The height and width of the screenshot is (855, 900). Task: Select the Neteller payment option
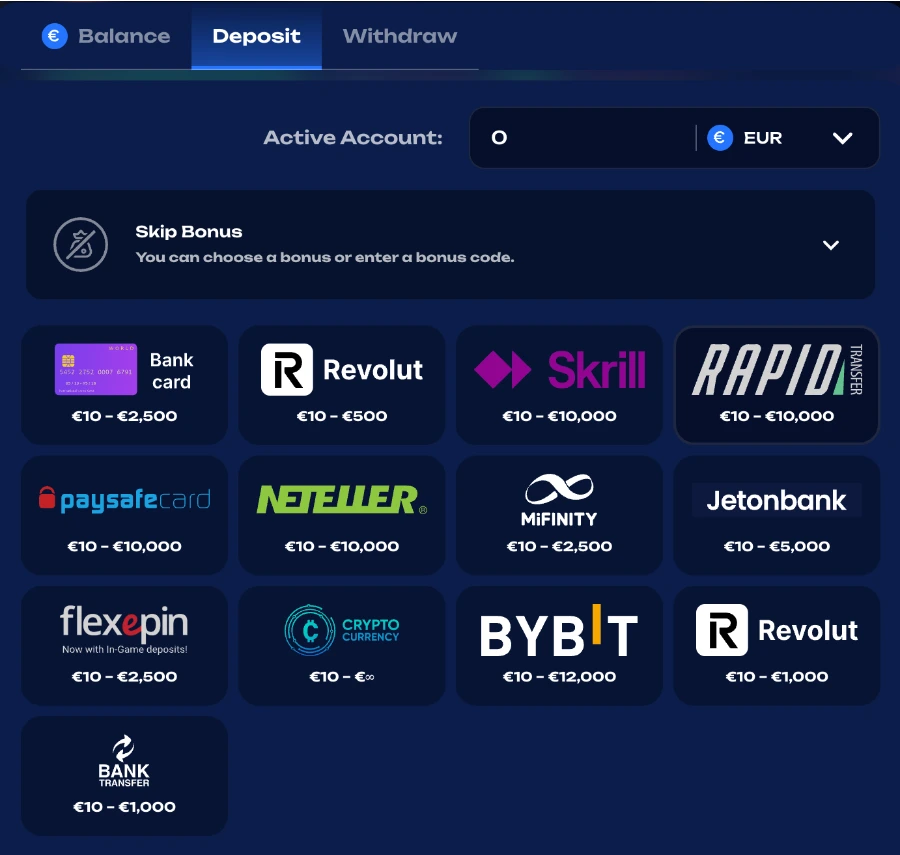(341, 515)
